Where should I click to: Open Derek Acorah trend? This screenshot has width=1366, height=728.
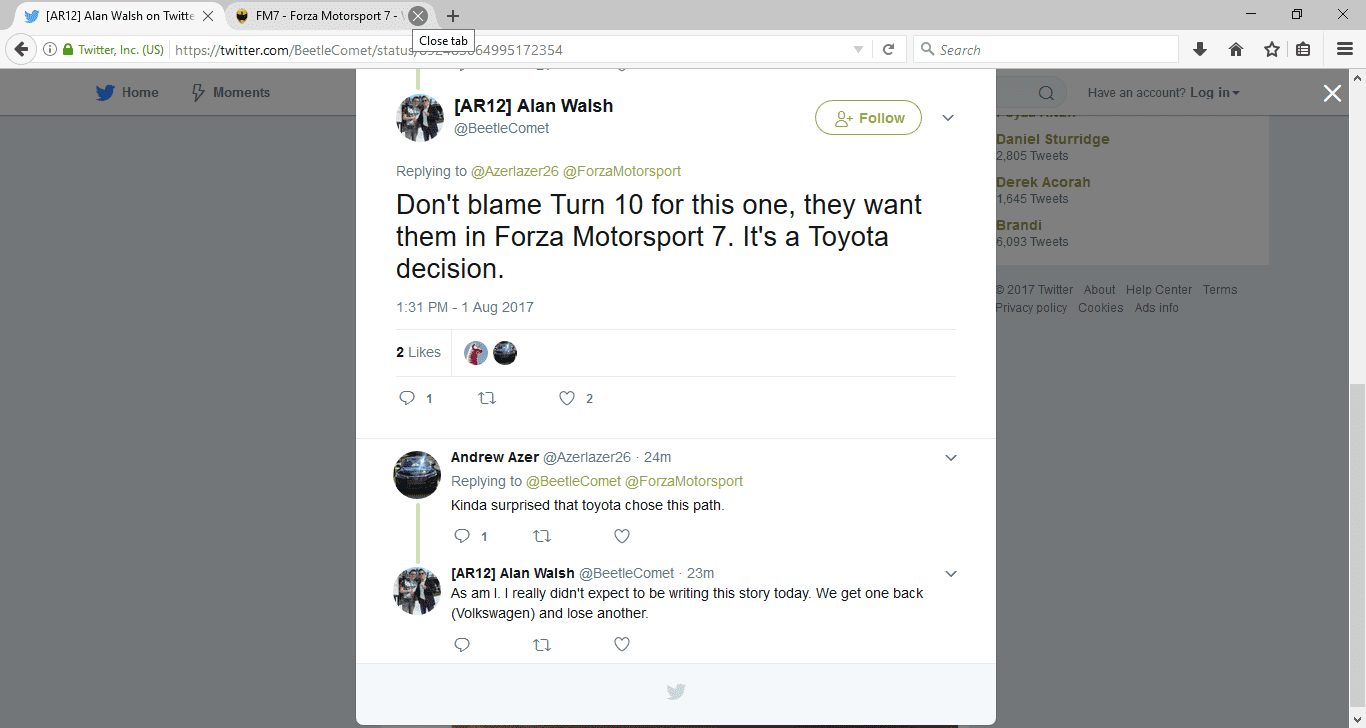click(1043, 182)
